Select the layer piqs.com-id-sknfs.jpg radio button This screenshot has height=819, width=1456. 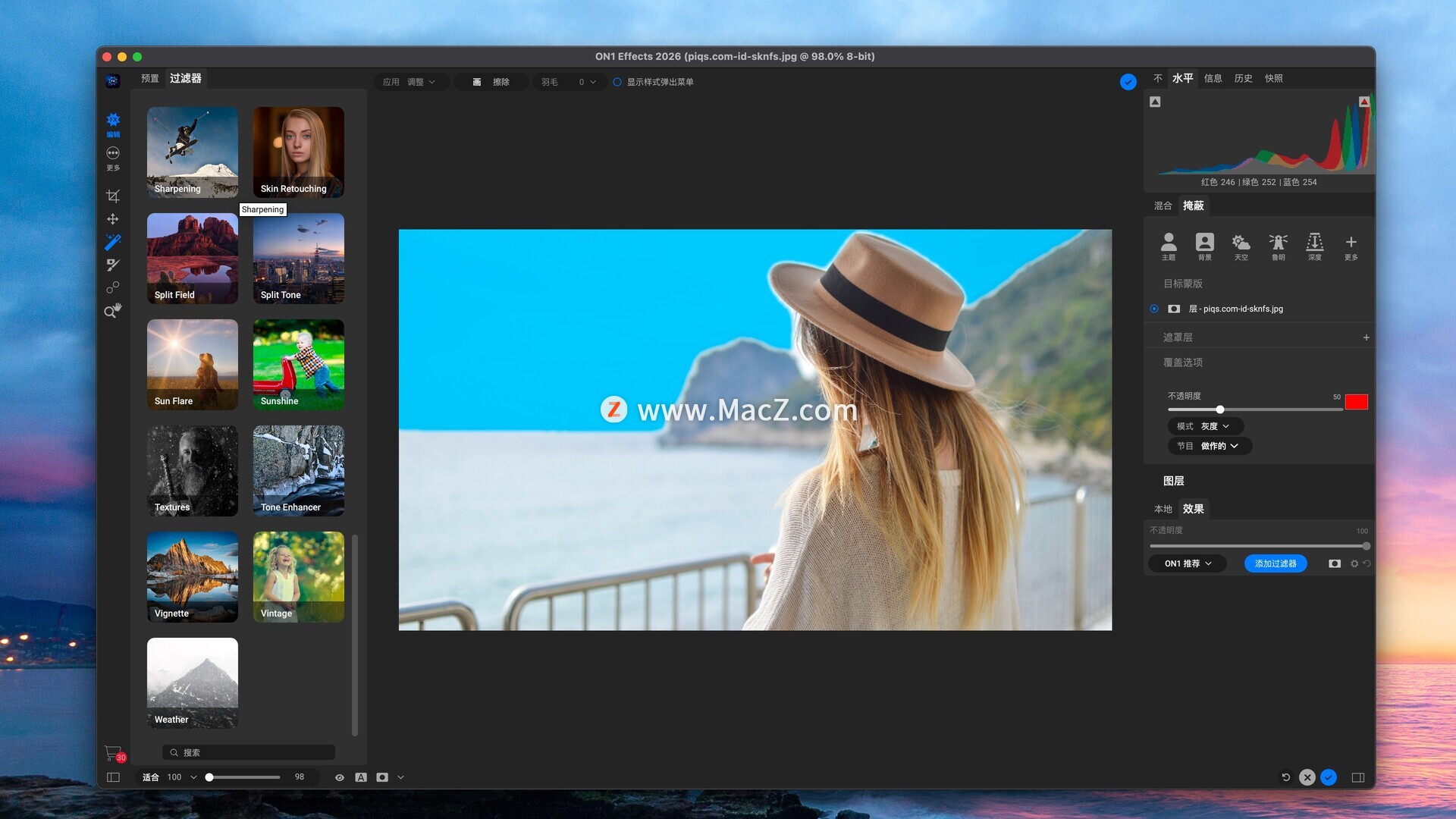[x=1154, y=309]
